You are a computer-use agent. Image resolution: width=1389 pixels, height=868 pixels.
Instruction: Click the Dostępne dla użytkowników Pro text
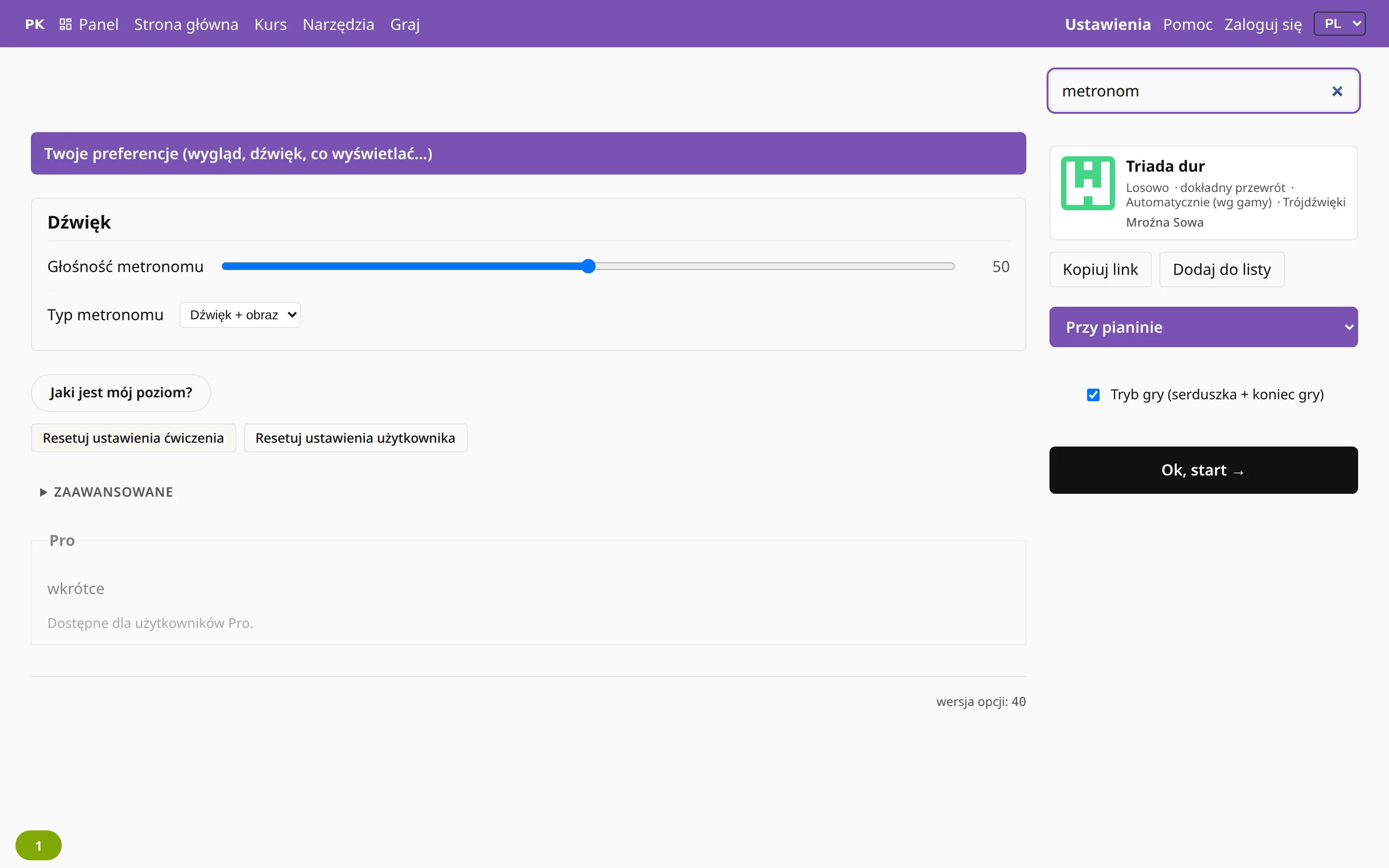[150, 623]
